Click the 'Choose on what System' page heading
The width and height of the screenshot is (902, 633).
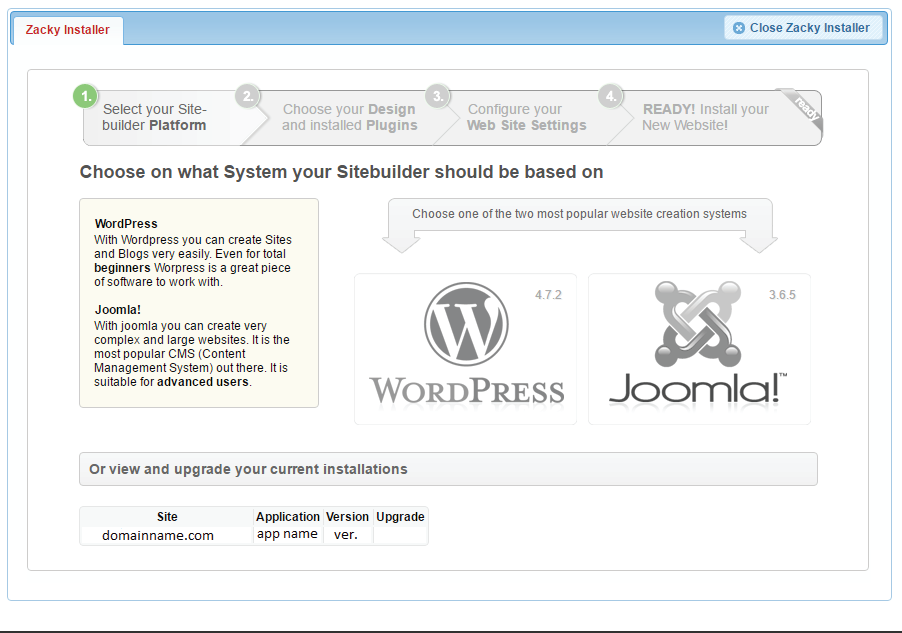[x=341, y=172]
